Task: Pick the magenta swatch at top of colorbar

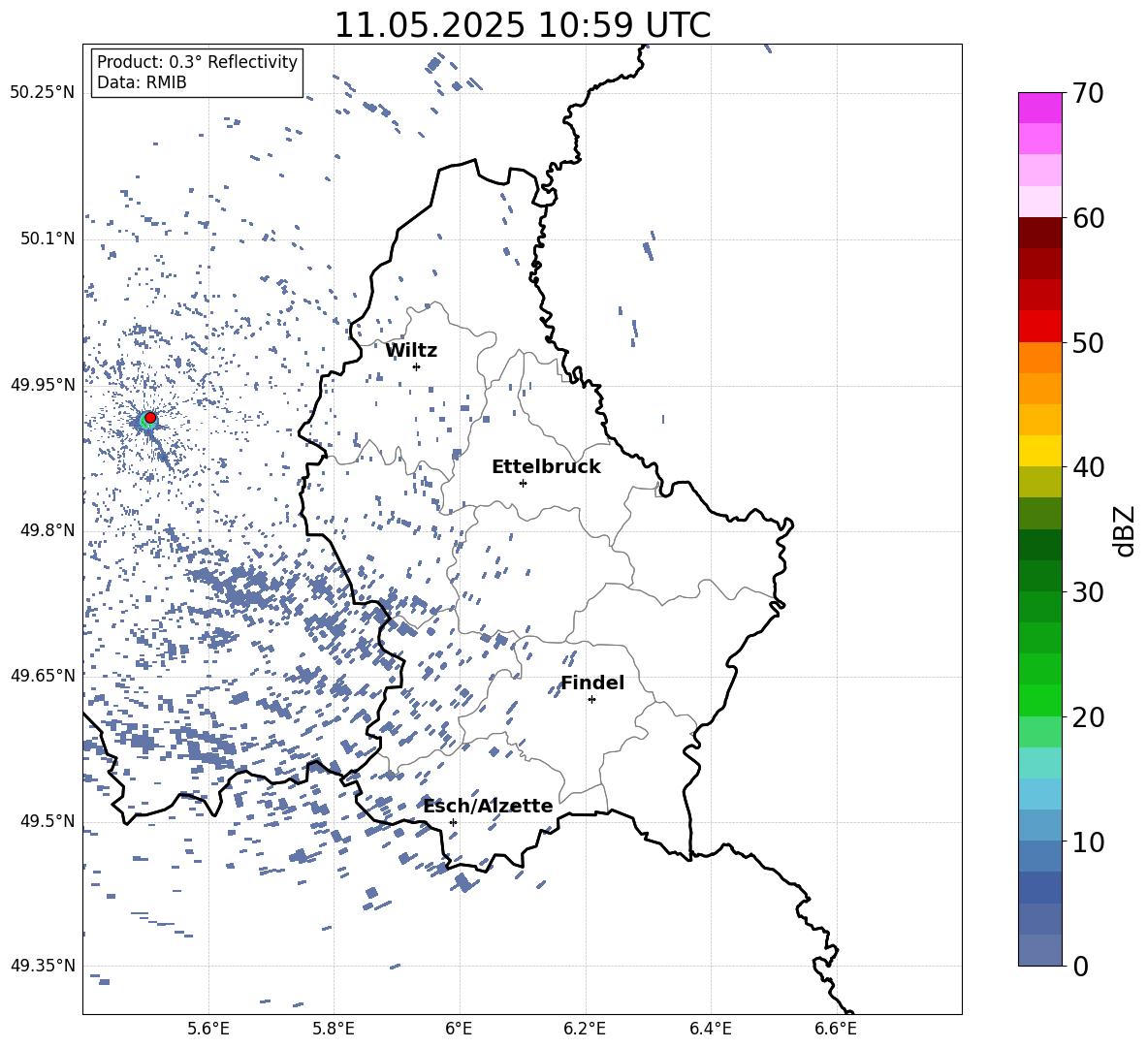Action: click(1039, 109)
